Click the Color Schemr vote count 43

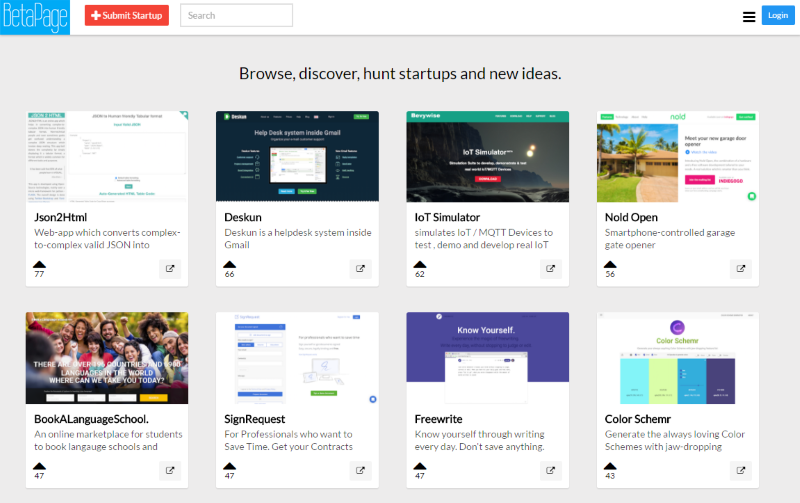coord(610,475)
